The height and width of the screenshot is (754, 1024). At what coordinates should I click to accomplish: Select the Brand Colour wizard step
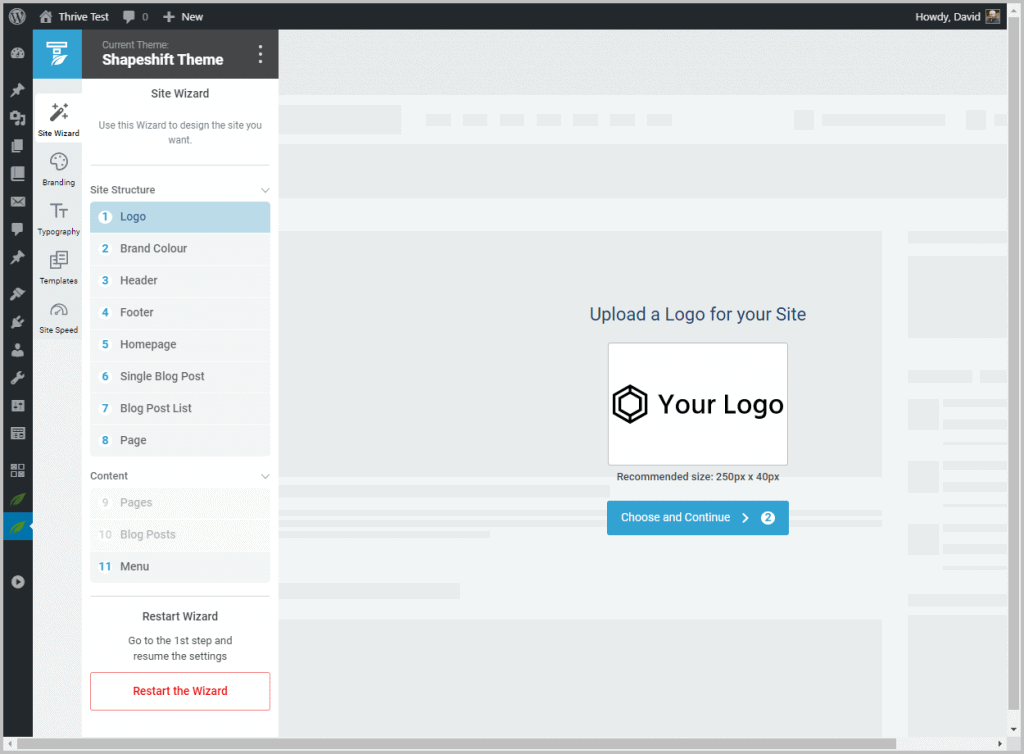[180, 249]
